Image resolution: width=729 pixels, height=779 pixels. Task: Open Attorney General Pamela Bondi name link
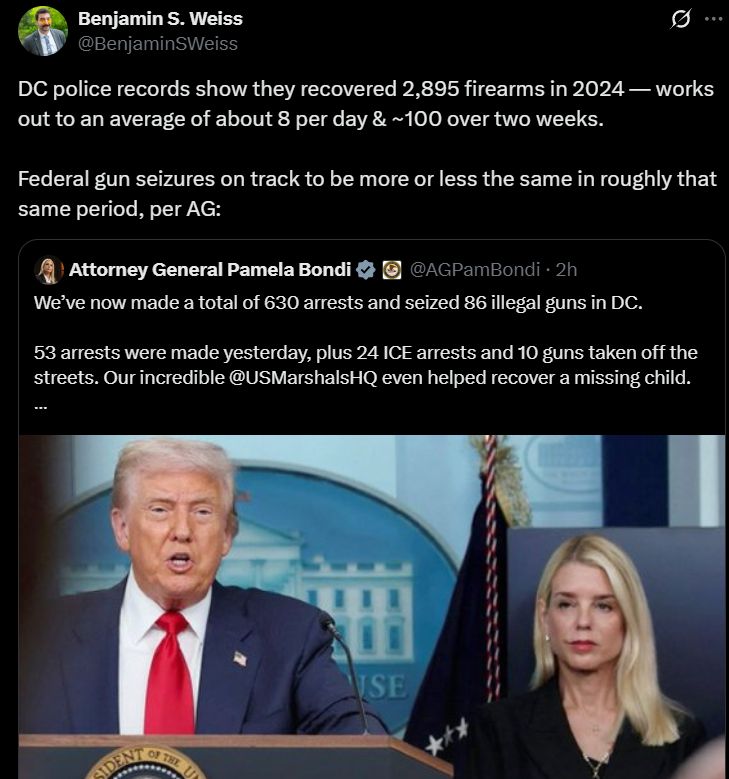pos(210,269)
